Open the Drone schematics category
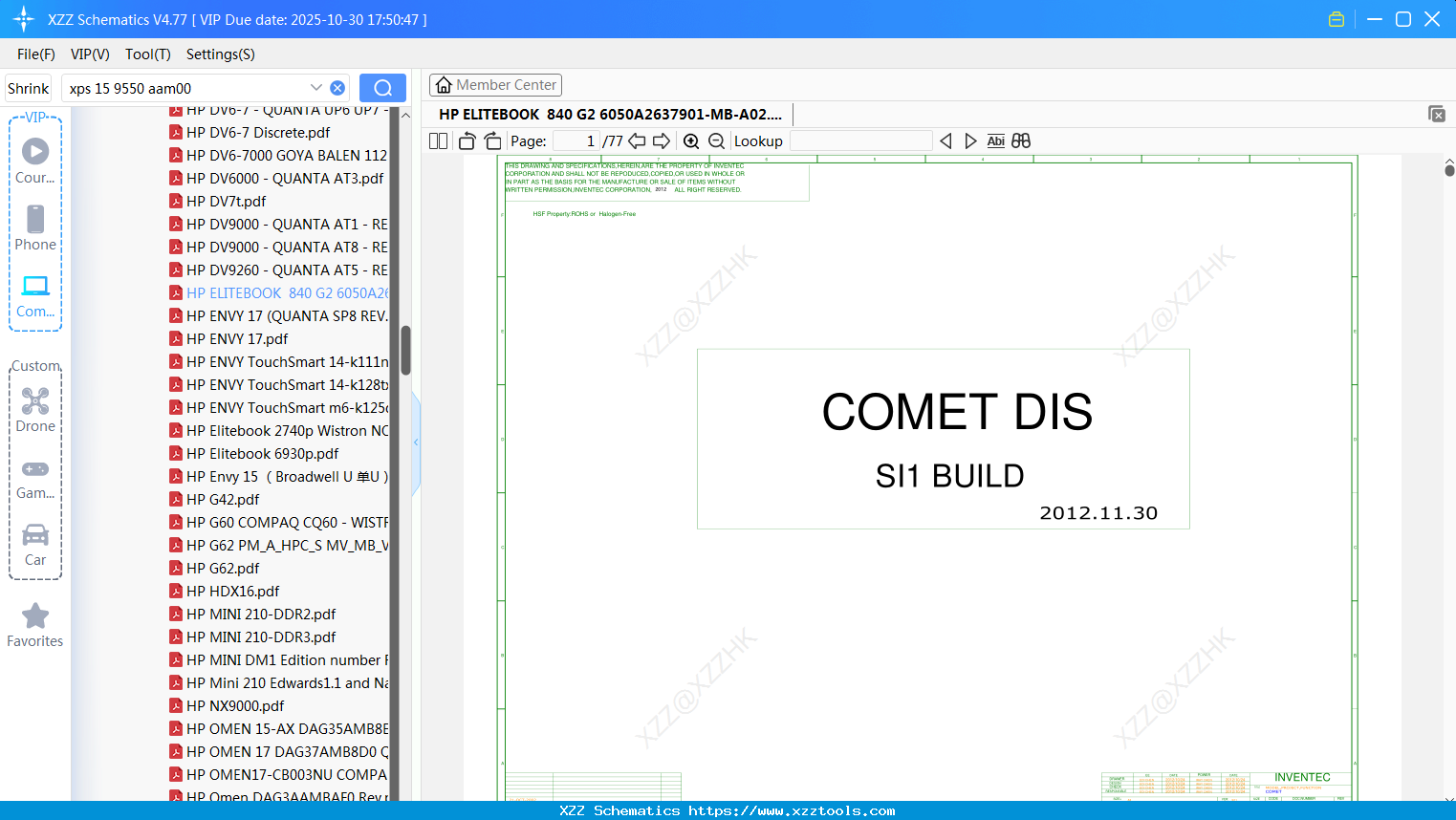The width and height of the screenshot is (1456, 820). tap(35, 410)
